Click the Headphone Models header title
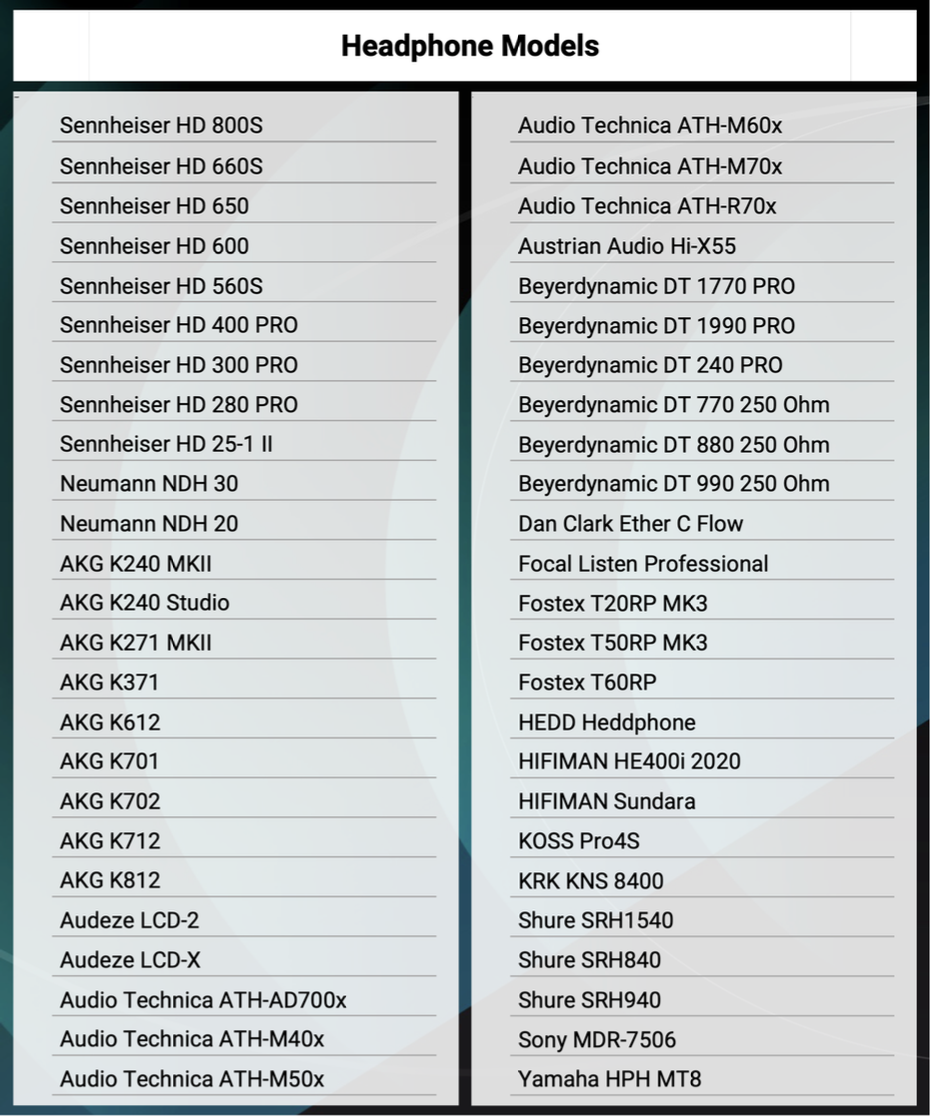The height and width of the screenshot is (1118, 930). tap(469, 46)
